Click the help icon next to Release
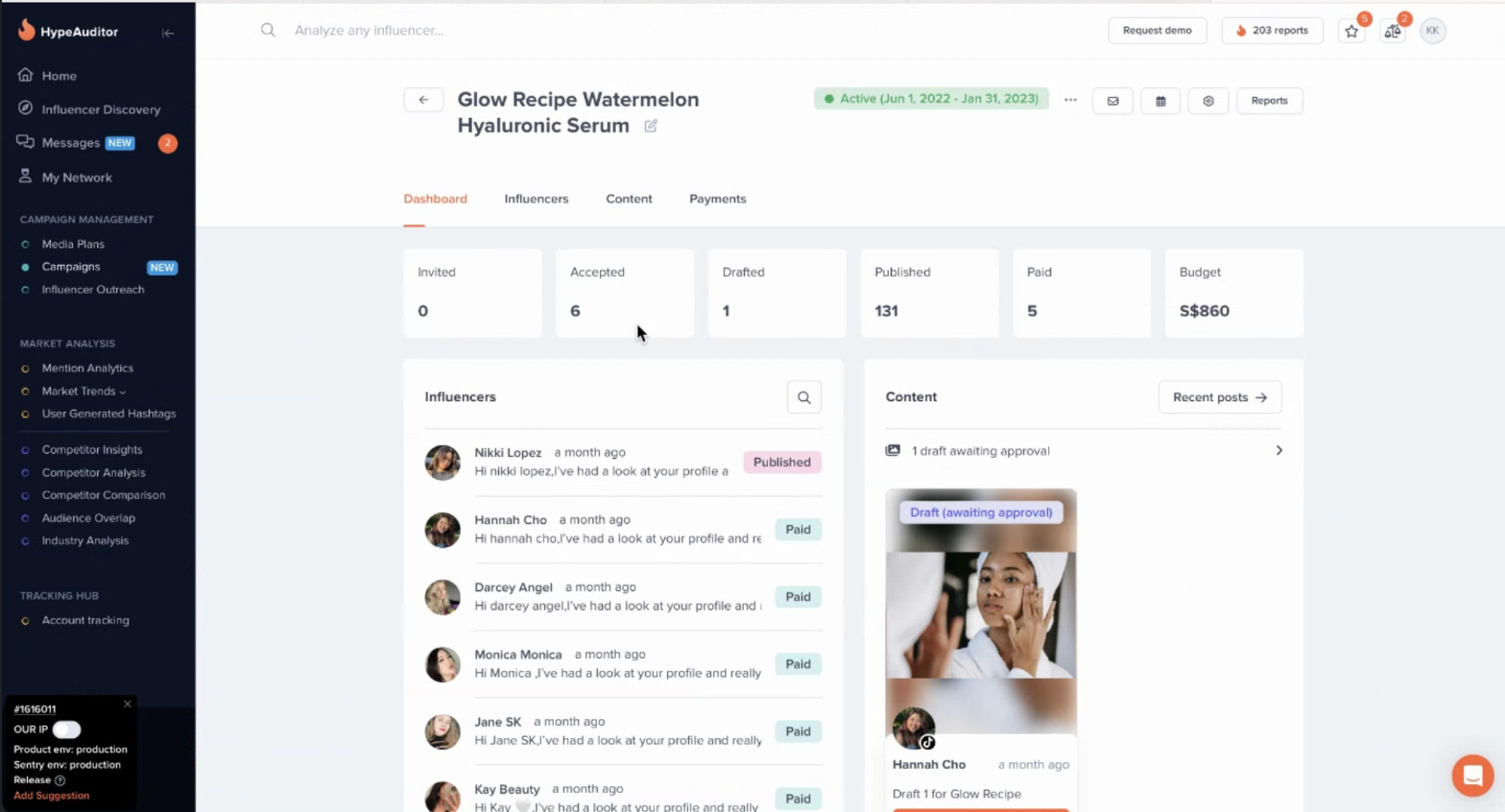Image resolution: width=1505 pixels, height=812 pixels. (60, 780)
